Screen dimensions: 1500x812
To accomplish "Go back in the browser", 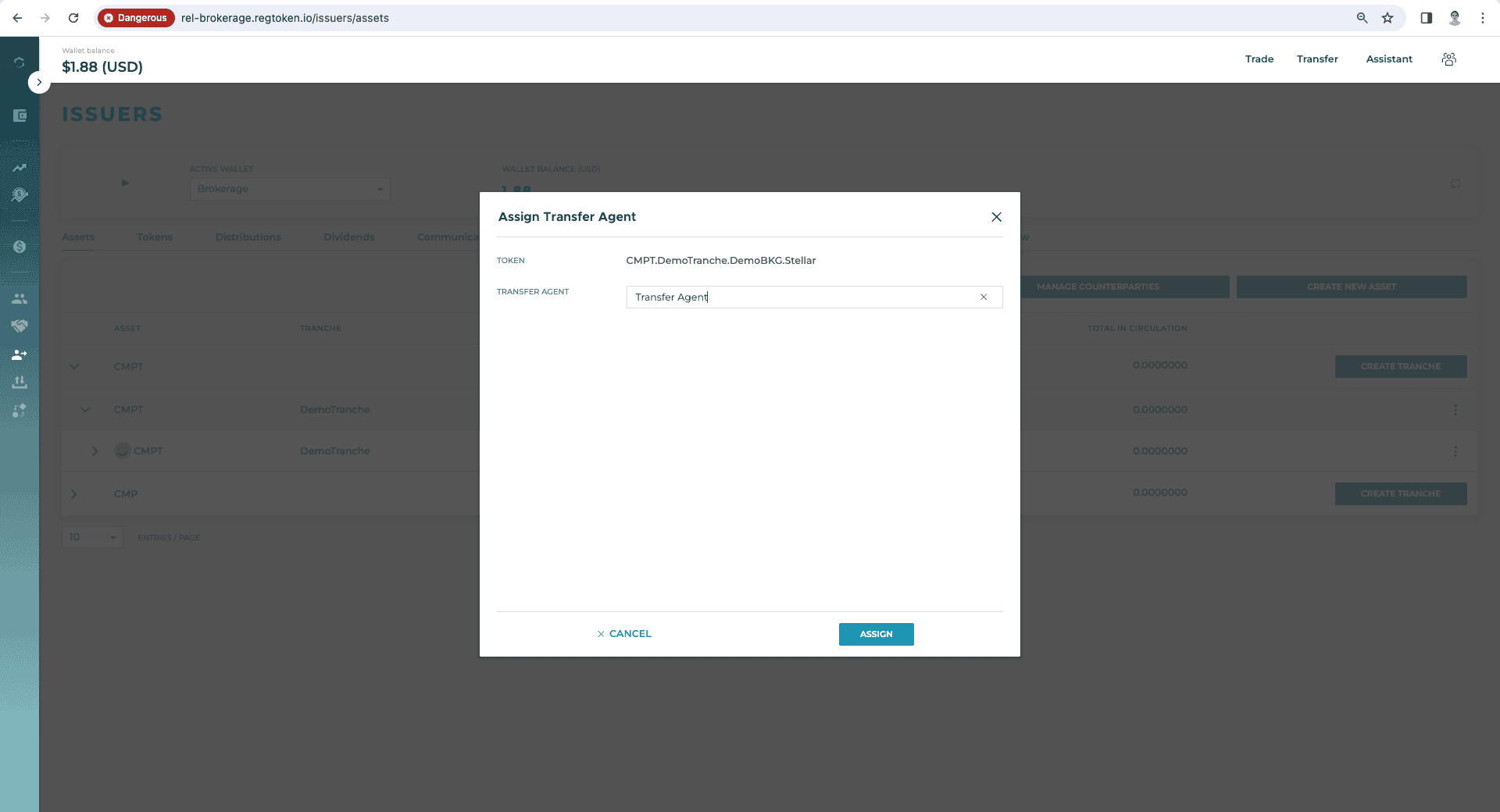I will [17, 18].
